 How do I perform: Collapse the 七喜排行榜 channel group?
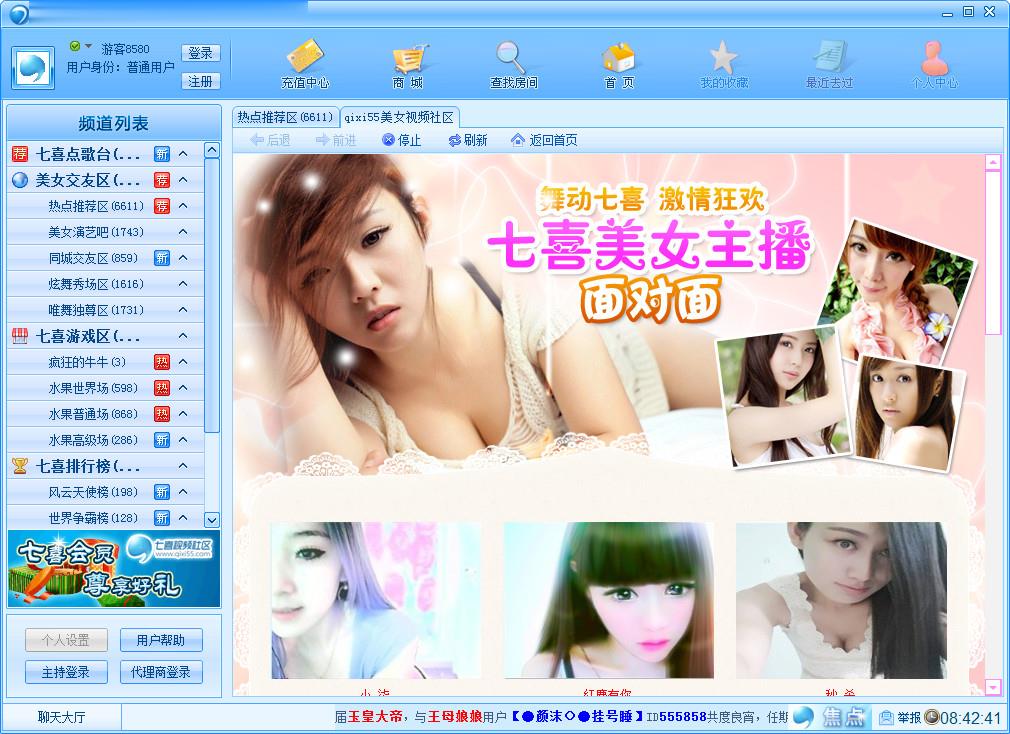[183, 466]
